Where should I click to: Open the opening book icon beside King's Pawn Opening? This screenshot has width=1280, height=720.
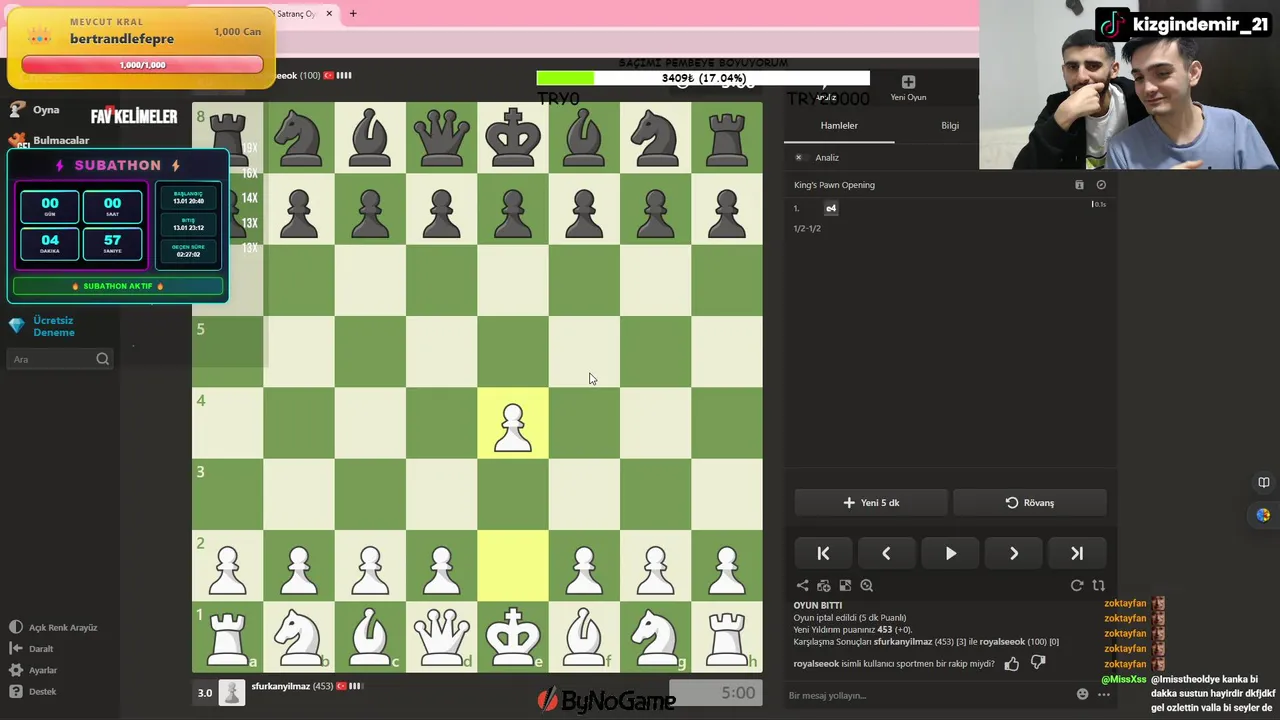point(1079,185)
